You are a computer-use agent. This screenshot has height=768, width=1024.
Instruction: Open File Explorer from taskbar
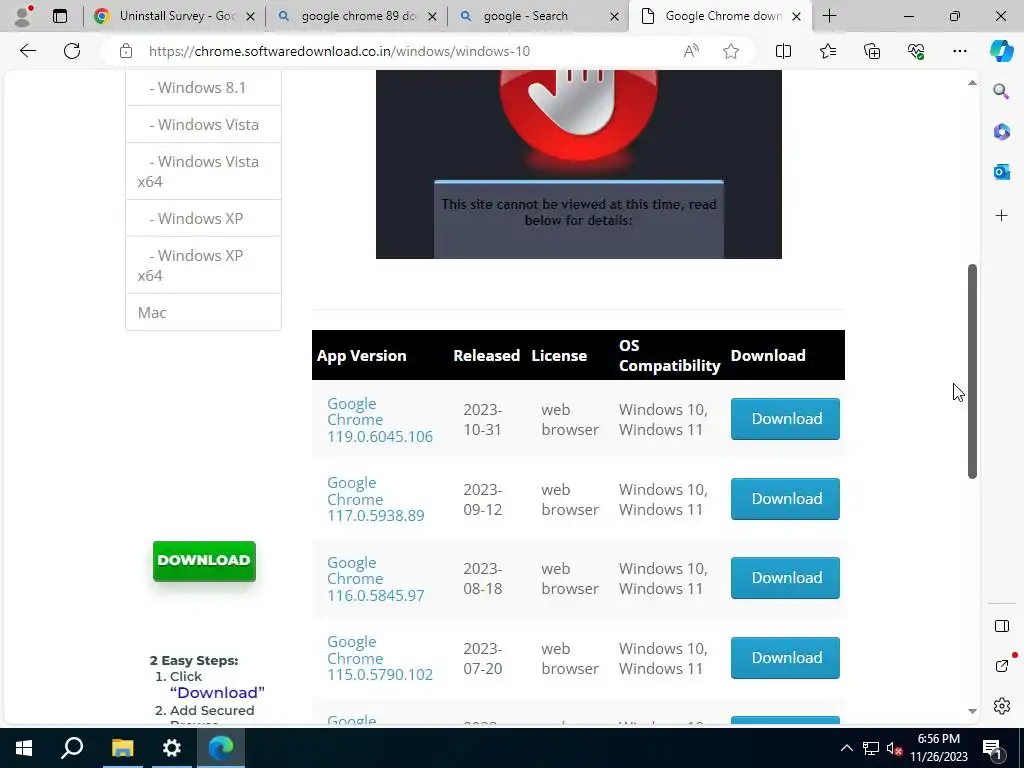click(122, 748)
